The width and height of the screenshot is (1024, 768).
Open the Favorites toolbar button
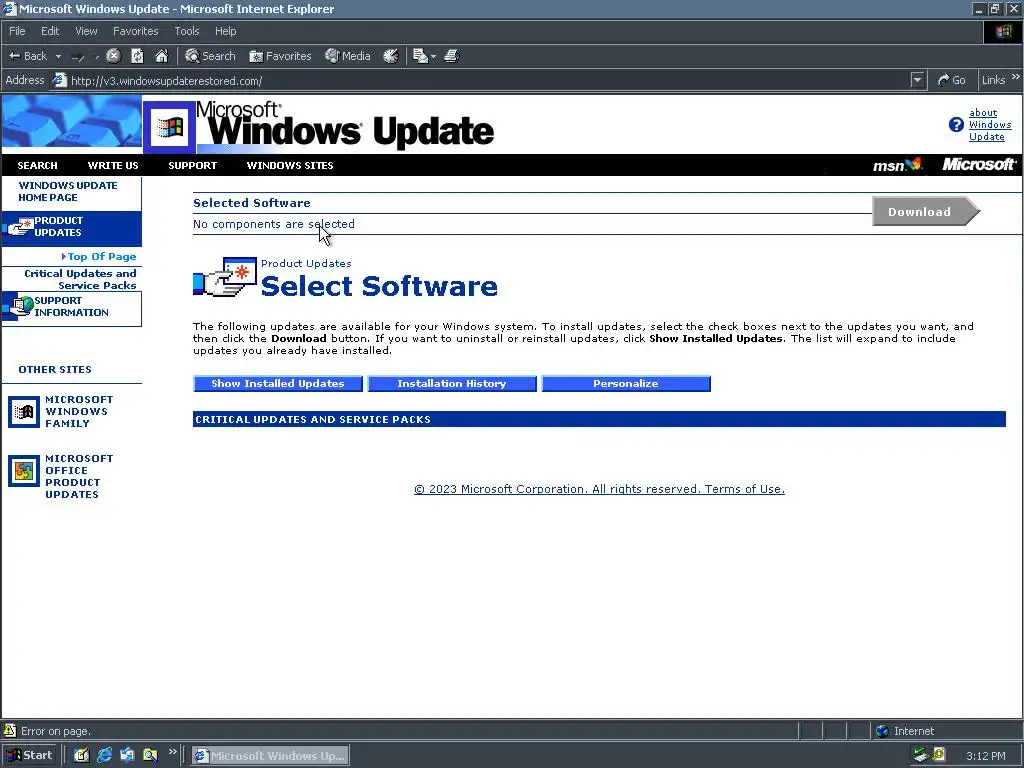tap(280, 56)
